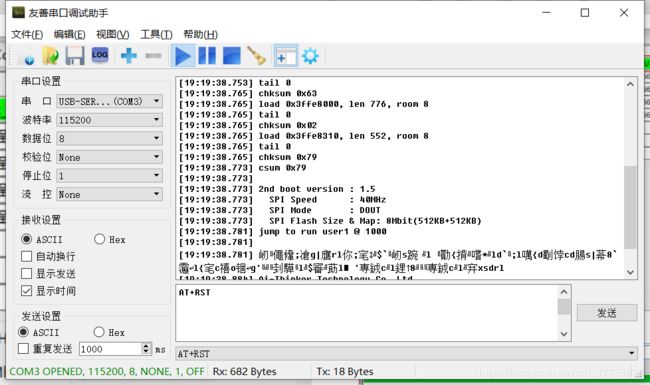
Task: Click the receive log scrollbar up arrow
Action: point(630,84)
